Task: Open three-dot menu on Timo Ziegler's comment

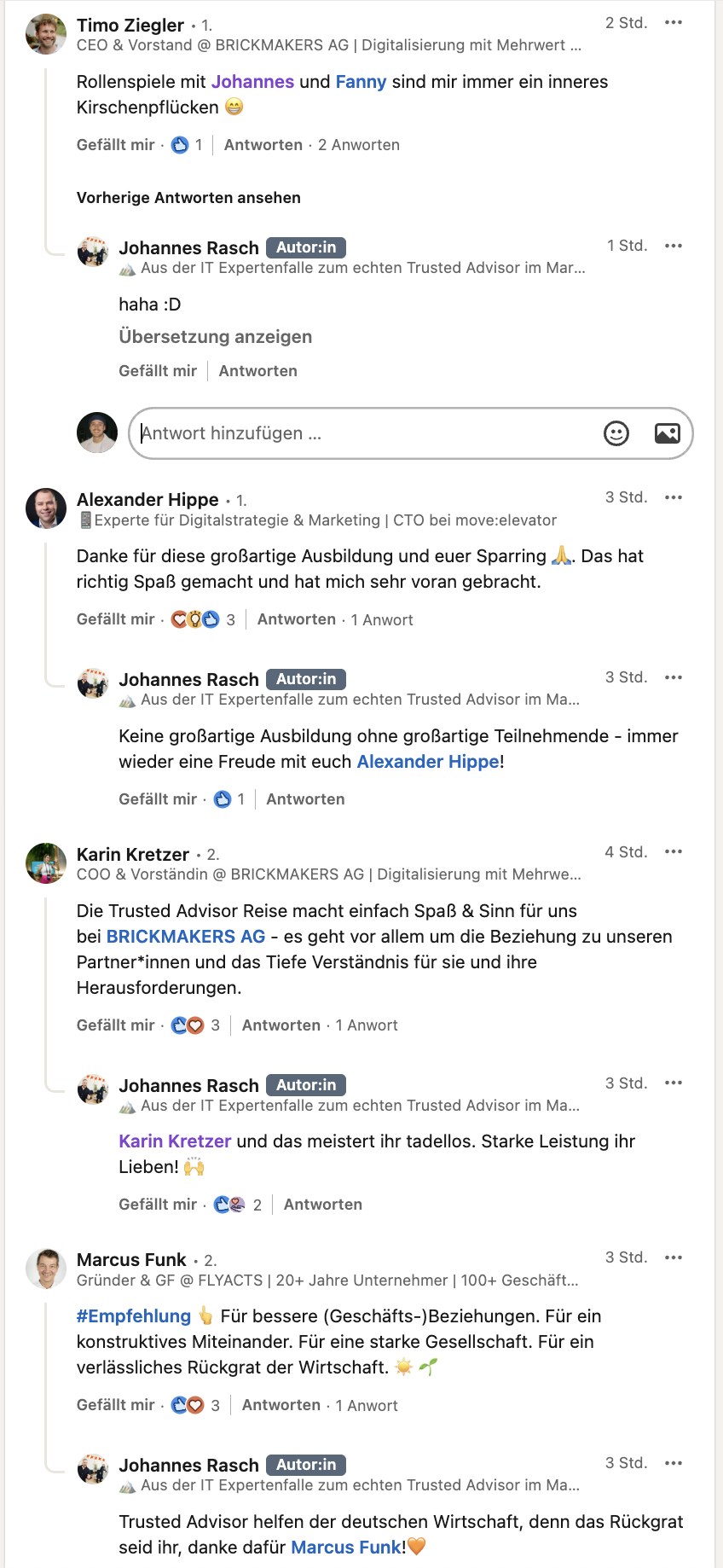Action: 674,23
